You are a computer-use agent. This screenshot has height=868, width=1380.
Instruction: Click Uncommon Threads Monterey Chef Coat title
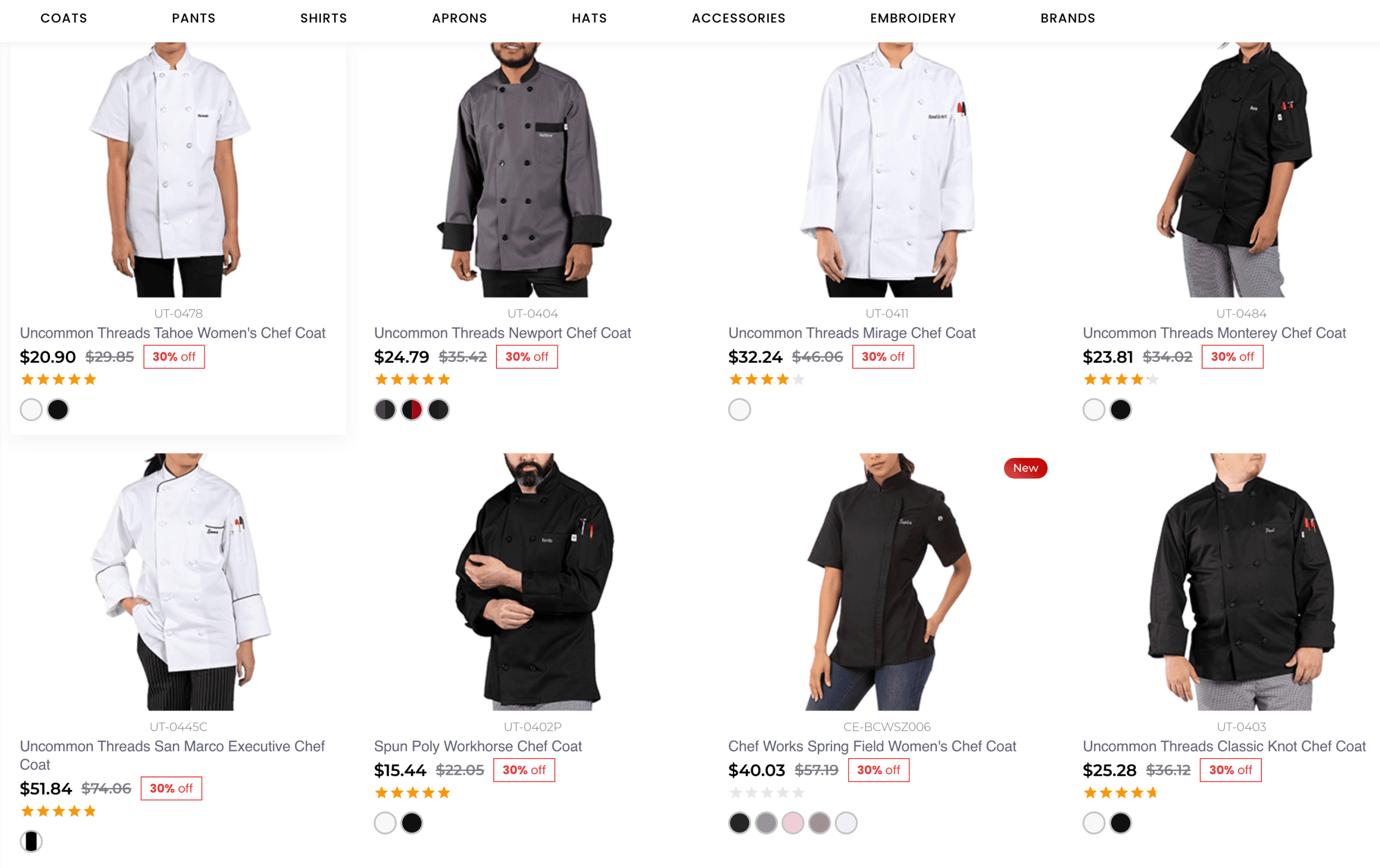click(1214, 333)
